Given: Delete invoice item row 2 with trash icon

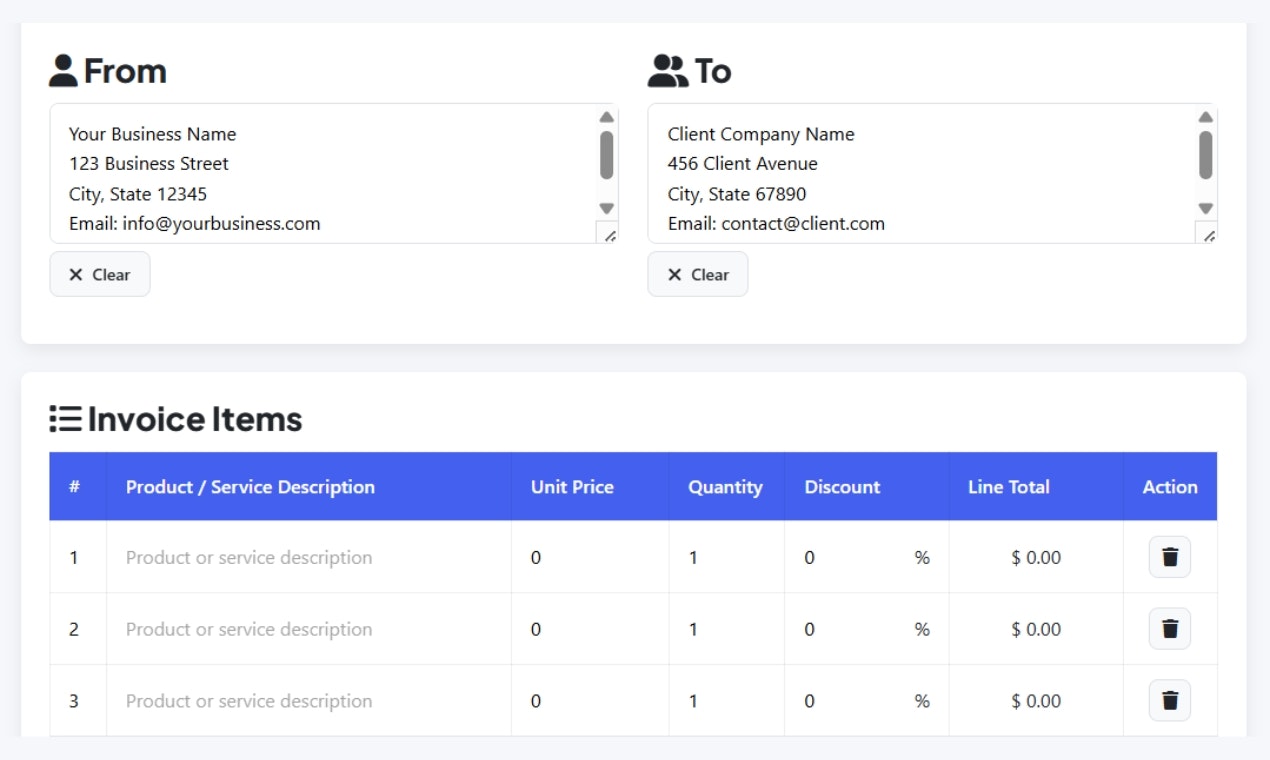Looking at the screenshot, I should click(x=1168, y=628).
